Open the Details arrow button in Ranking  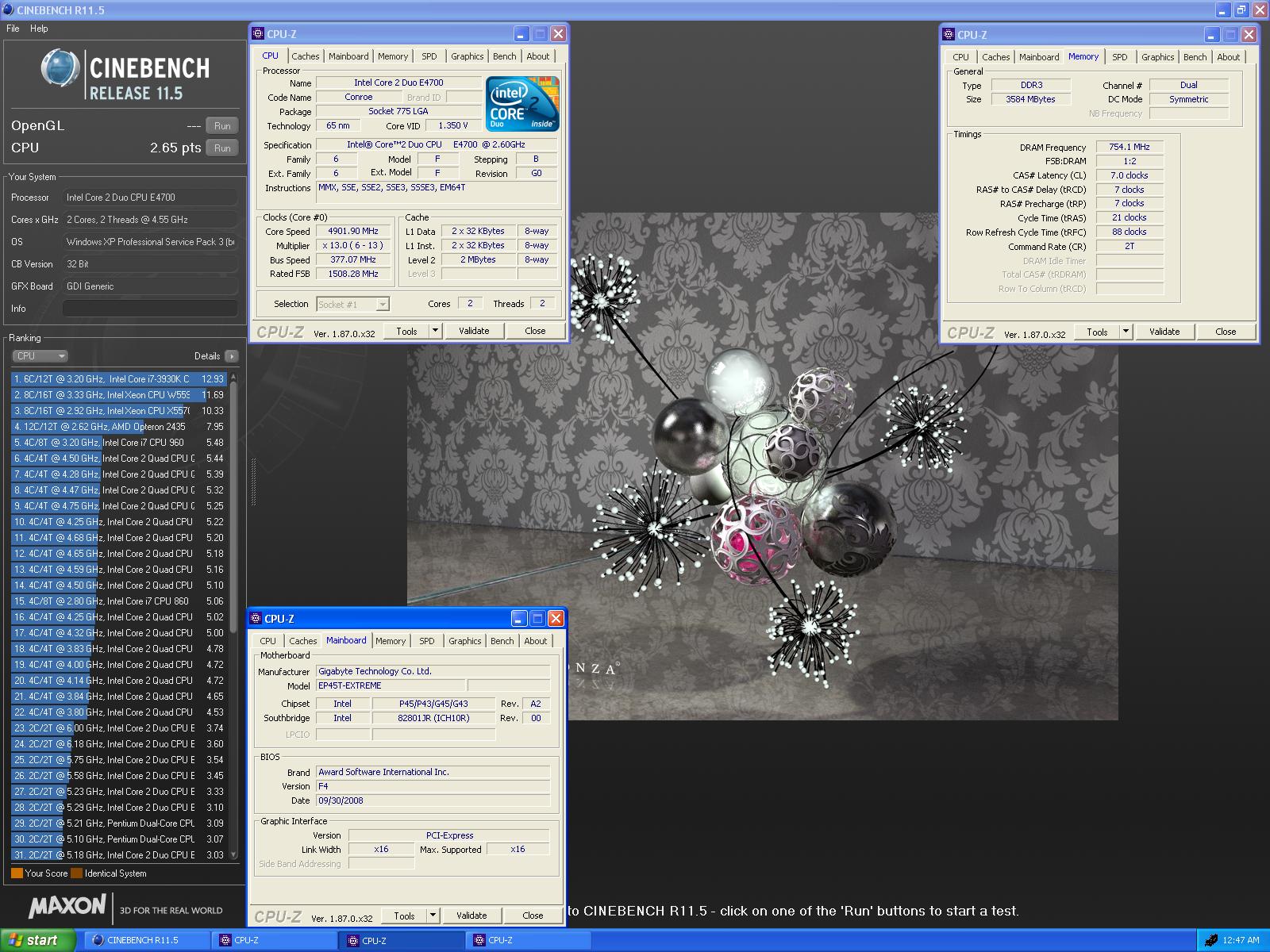[x=232, y=356]
